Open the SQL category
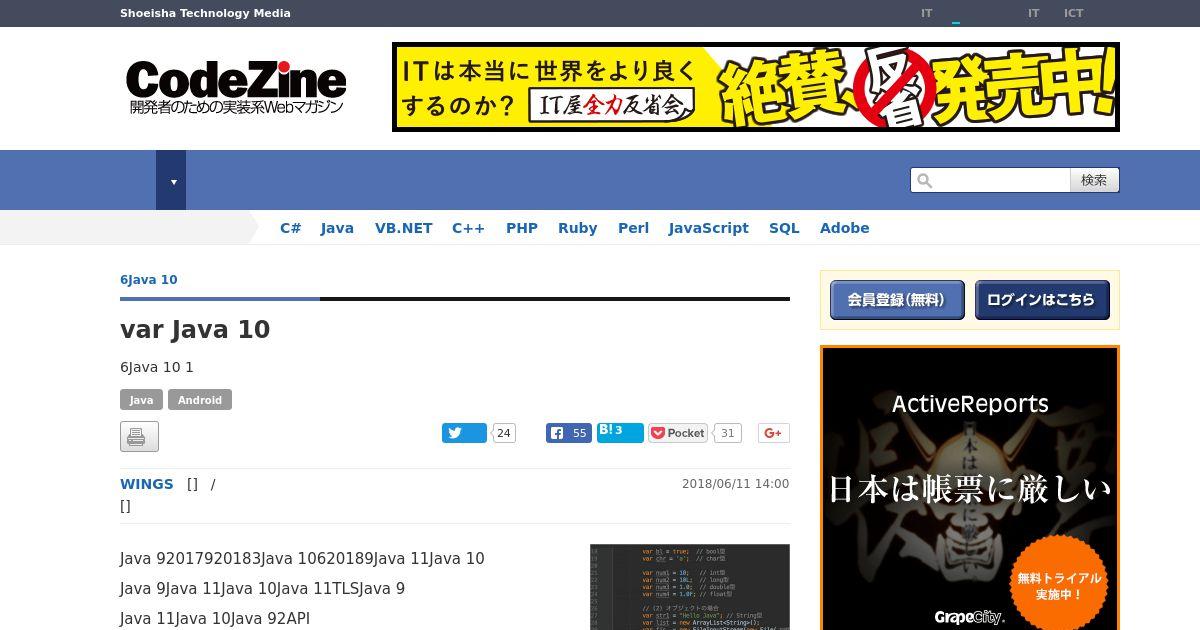Image resolution: width=1200 pixels, height=630 pixels. point(784,228)
